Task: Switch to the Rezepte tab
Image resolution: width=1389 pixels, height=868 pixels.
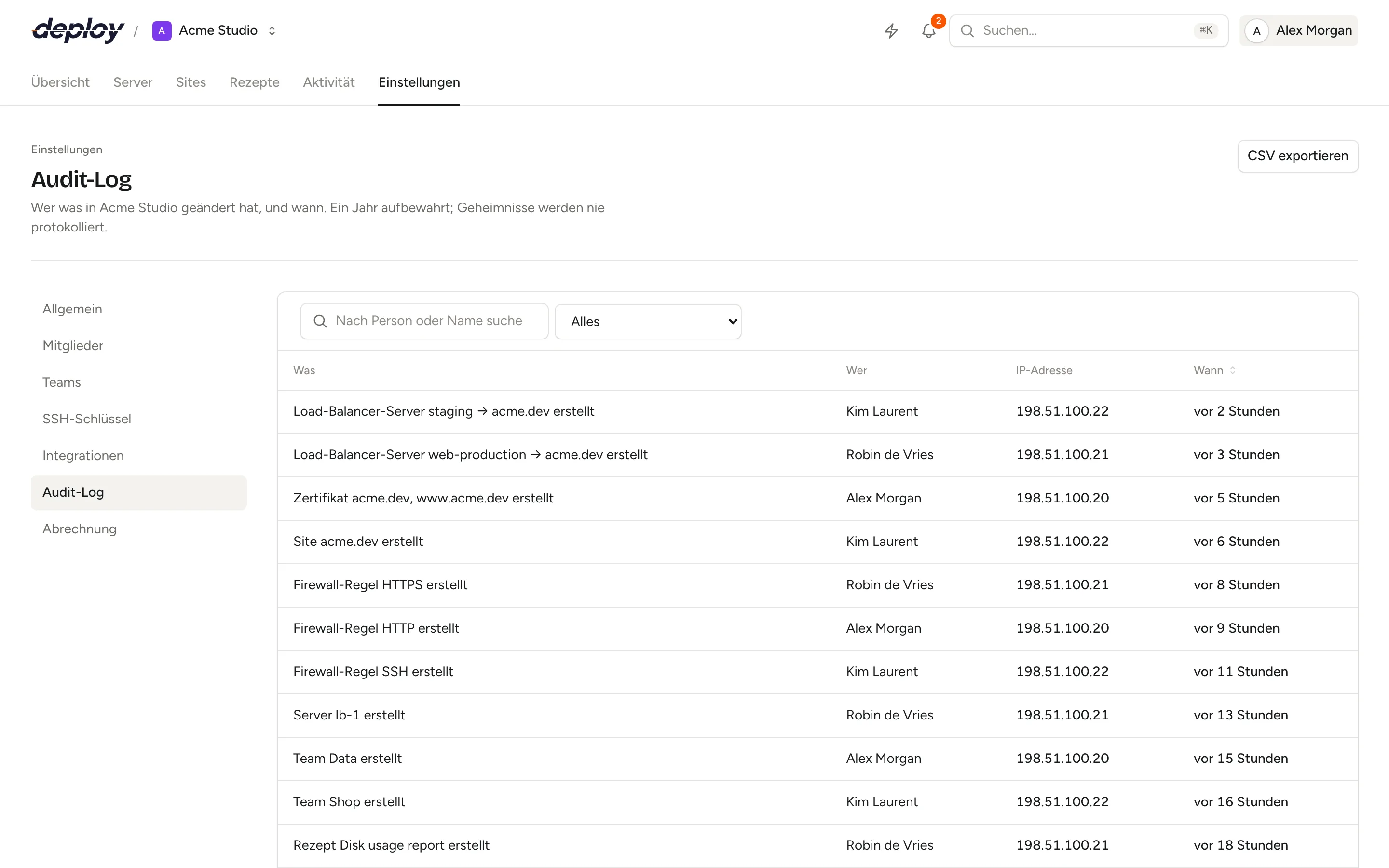Action: coord(254,82)
